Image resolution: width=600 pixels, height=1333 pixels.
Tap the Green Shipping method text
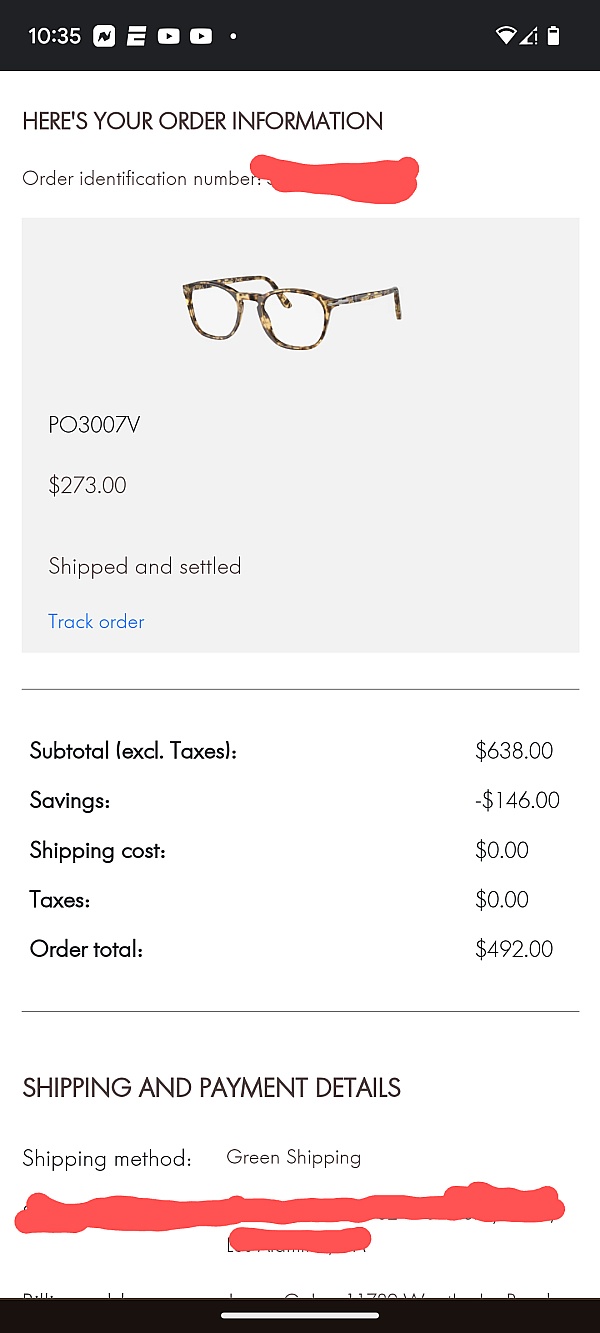point(294,1157)
